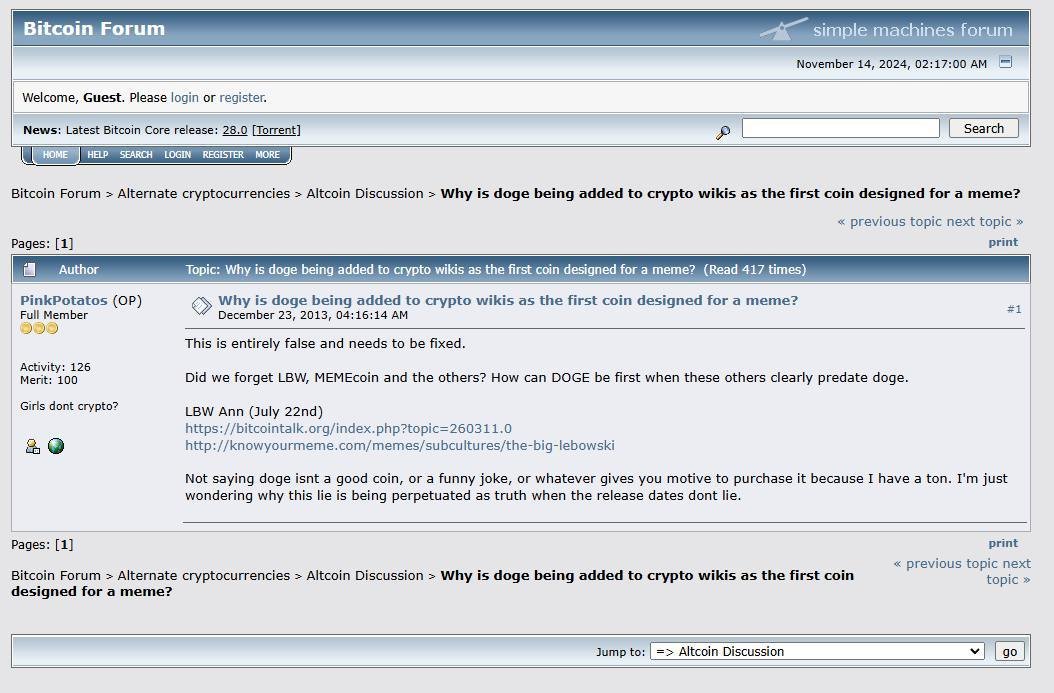Open the LOGIN menu item
This screenshot has height=693, width=1054.
pos(177,155)
